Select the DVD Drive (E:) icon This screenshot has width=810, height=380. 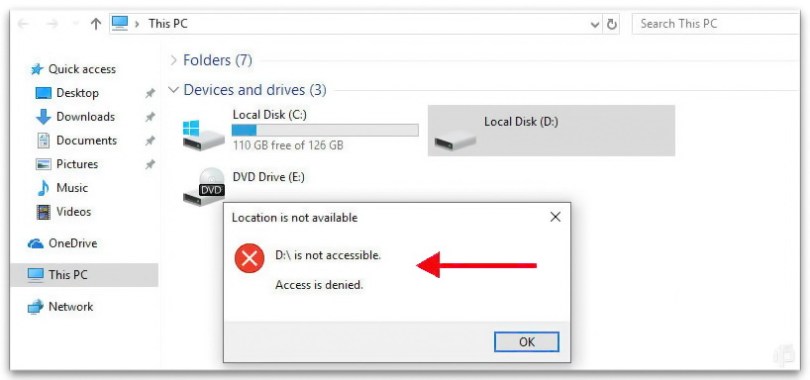pyautogui.click(x=204, y=187)
